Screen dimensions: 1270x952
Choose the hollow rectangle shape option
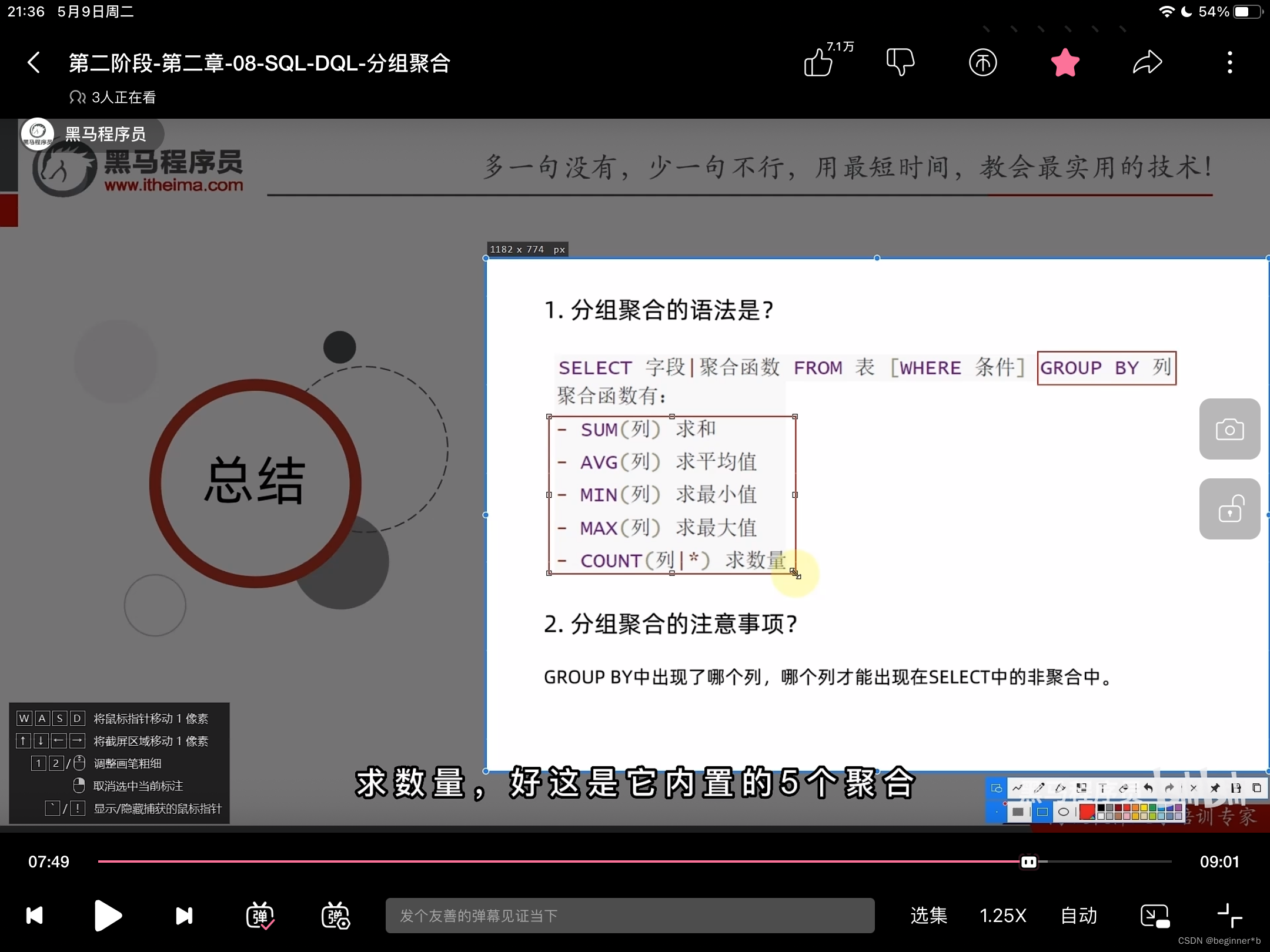[1042, 812]
